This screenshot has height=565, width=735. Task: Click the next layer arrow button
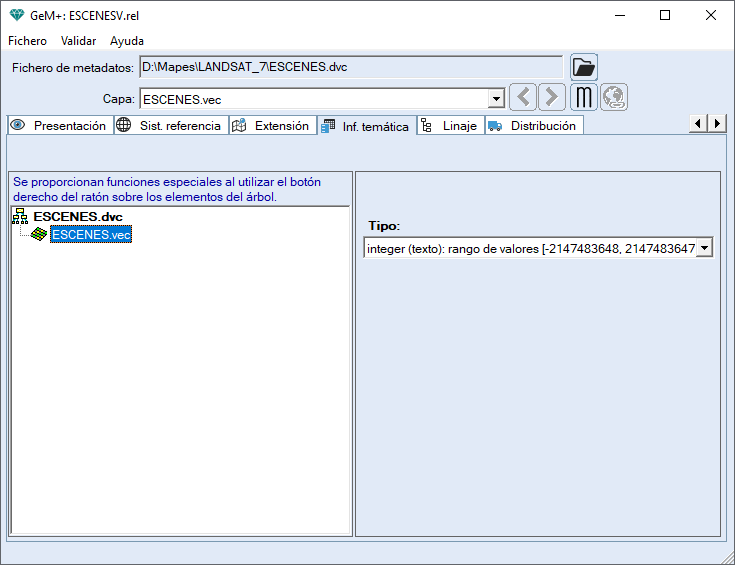pos(552,98)
